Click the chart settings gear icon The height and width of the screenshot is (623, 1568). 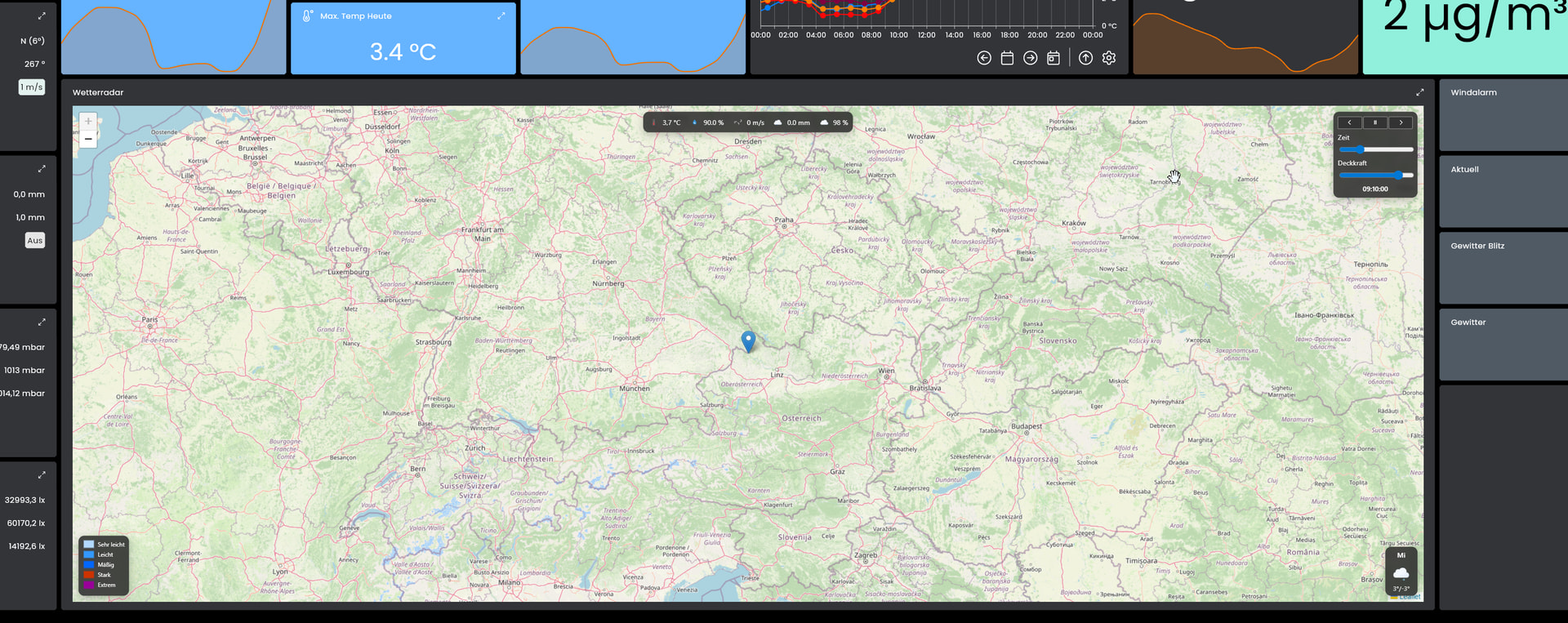(1108, 58)
